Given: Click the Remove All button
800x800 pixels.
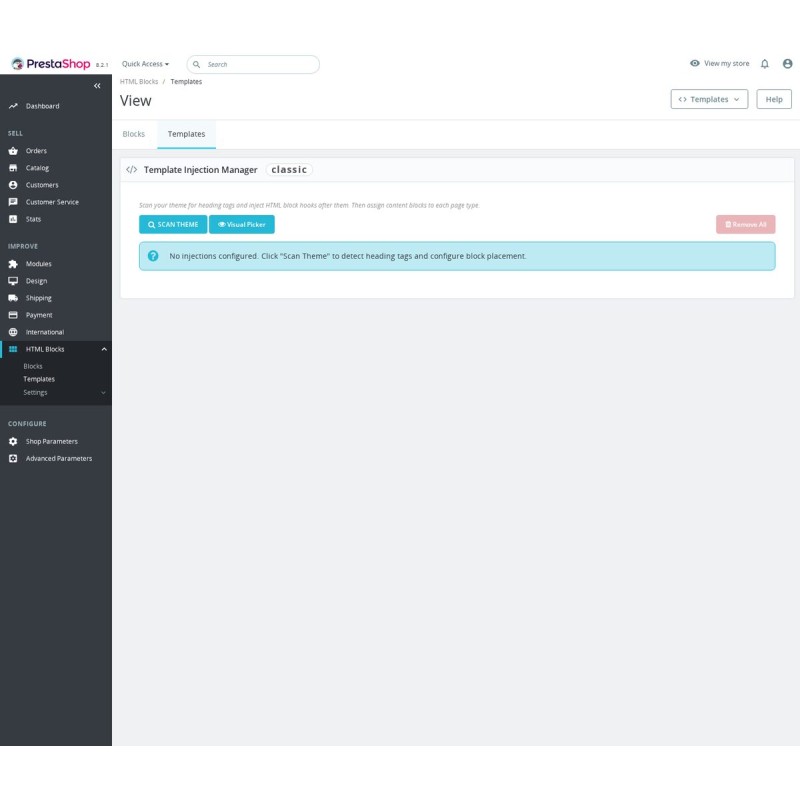Looking at the screenshot, I should (x=745, y=224).
